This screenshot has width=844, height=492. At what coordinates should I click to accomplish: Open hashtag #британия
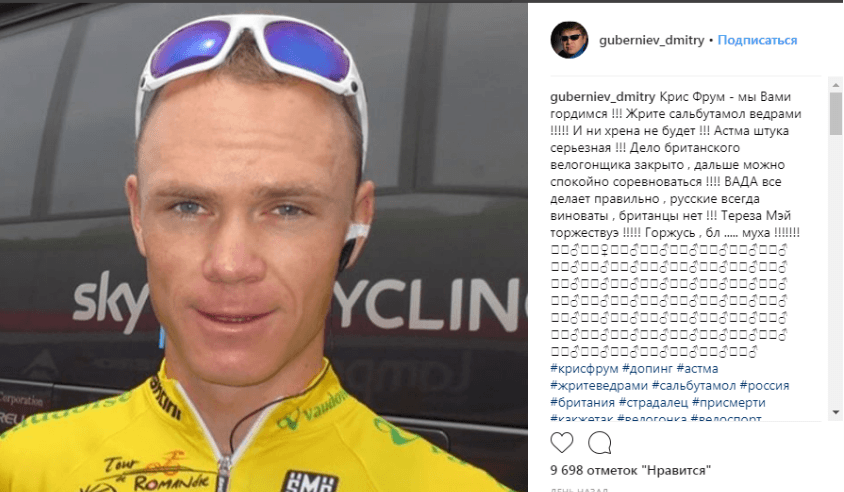(x=582, y=403)
